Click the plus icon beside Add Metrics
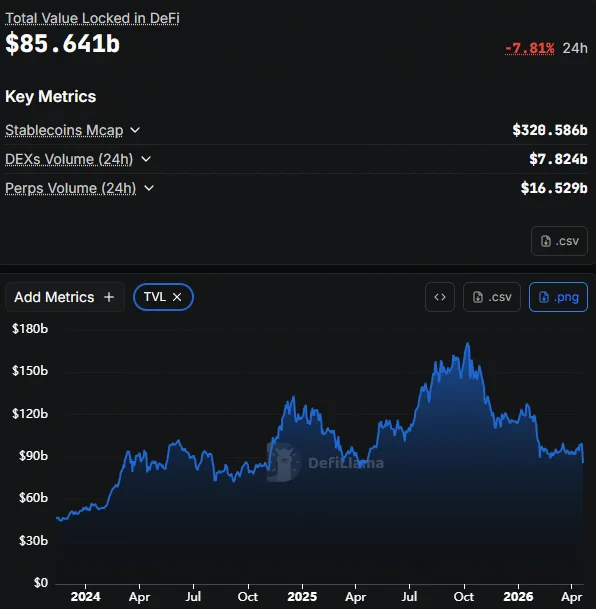Screen dimensions: 596x609 point(109,297)
